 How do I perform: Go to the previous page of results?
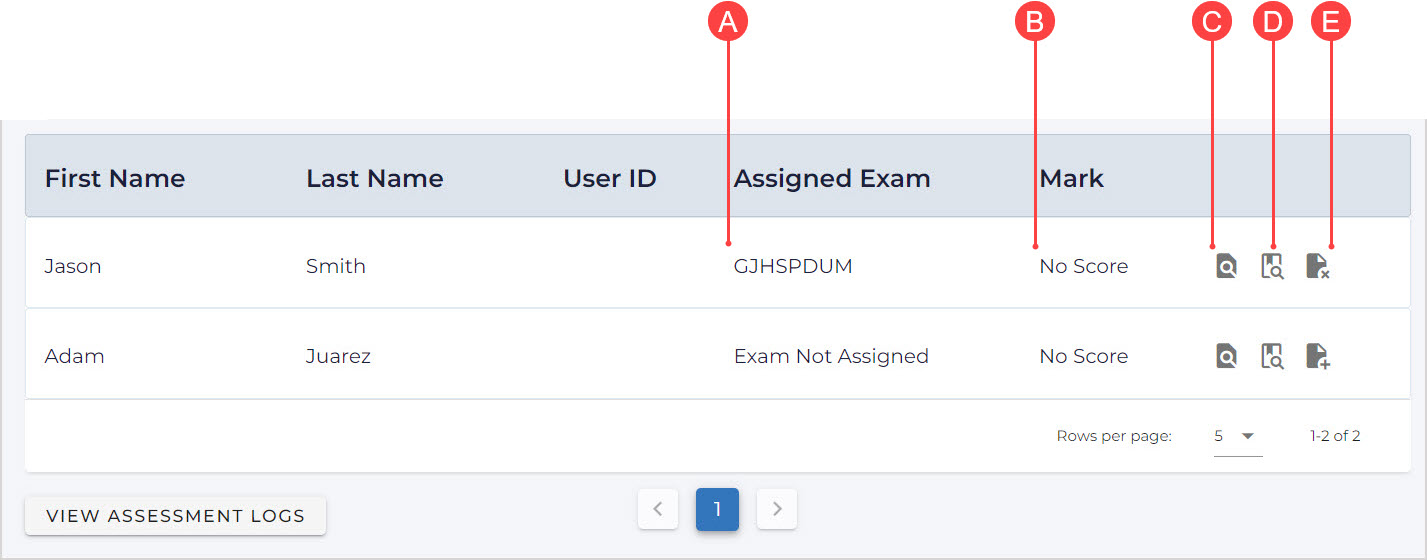(658, 509)
